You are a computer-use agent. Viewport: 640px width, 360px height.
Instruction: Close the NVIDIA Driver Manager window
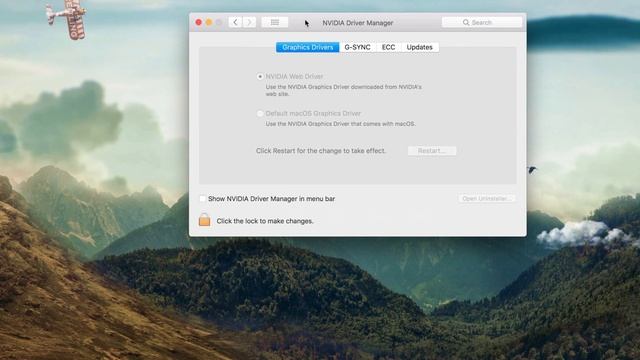pyautogui.click(x=199, y=22)
